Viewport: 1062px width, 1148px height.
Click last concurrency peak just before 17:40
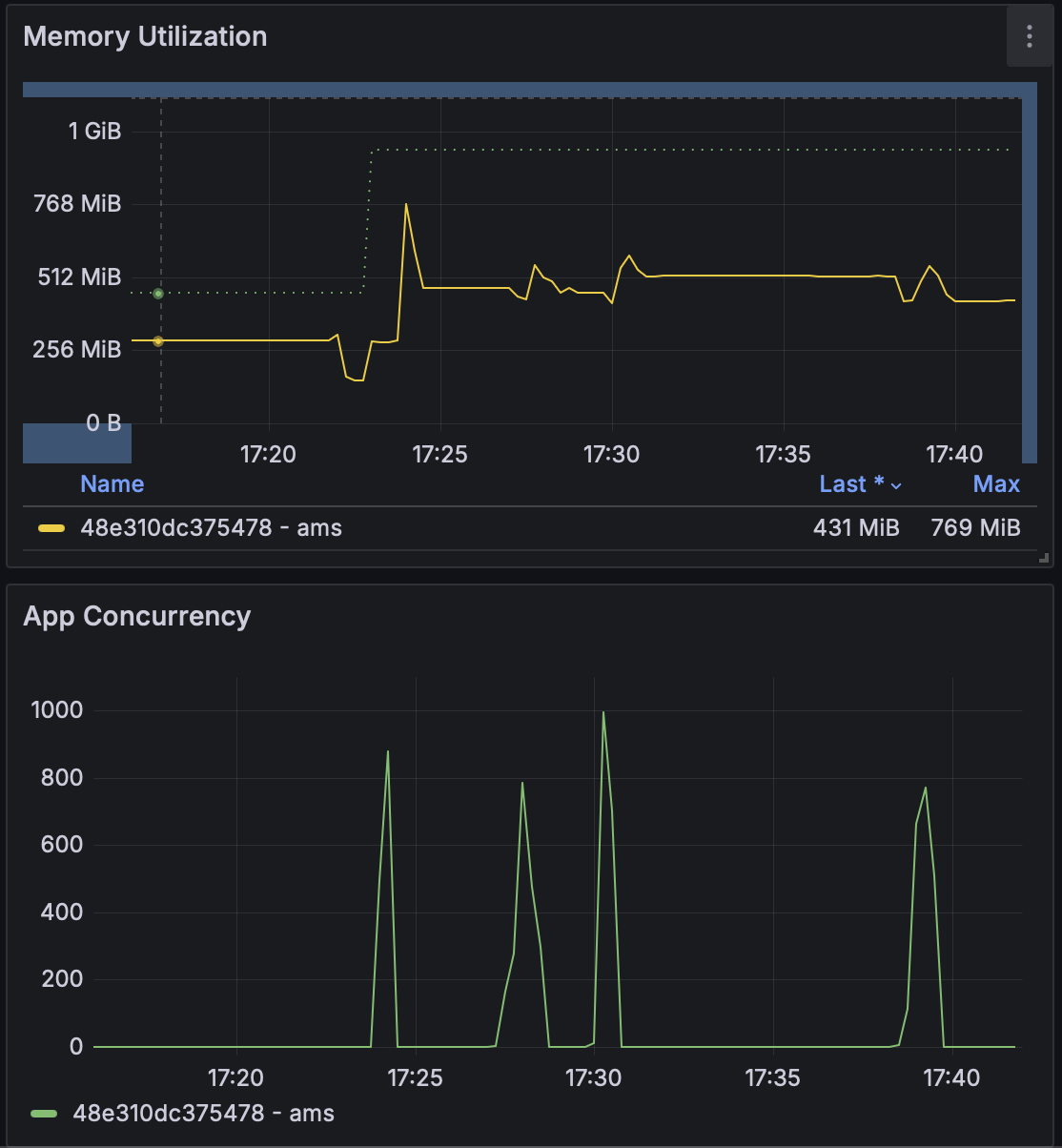coord(926,789)
